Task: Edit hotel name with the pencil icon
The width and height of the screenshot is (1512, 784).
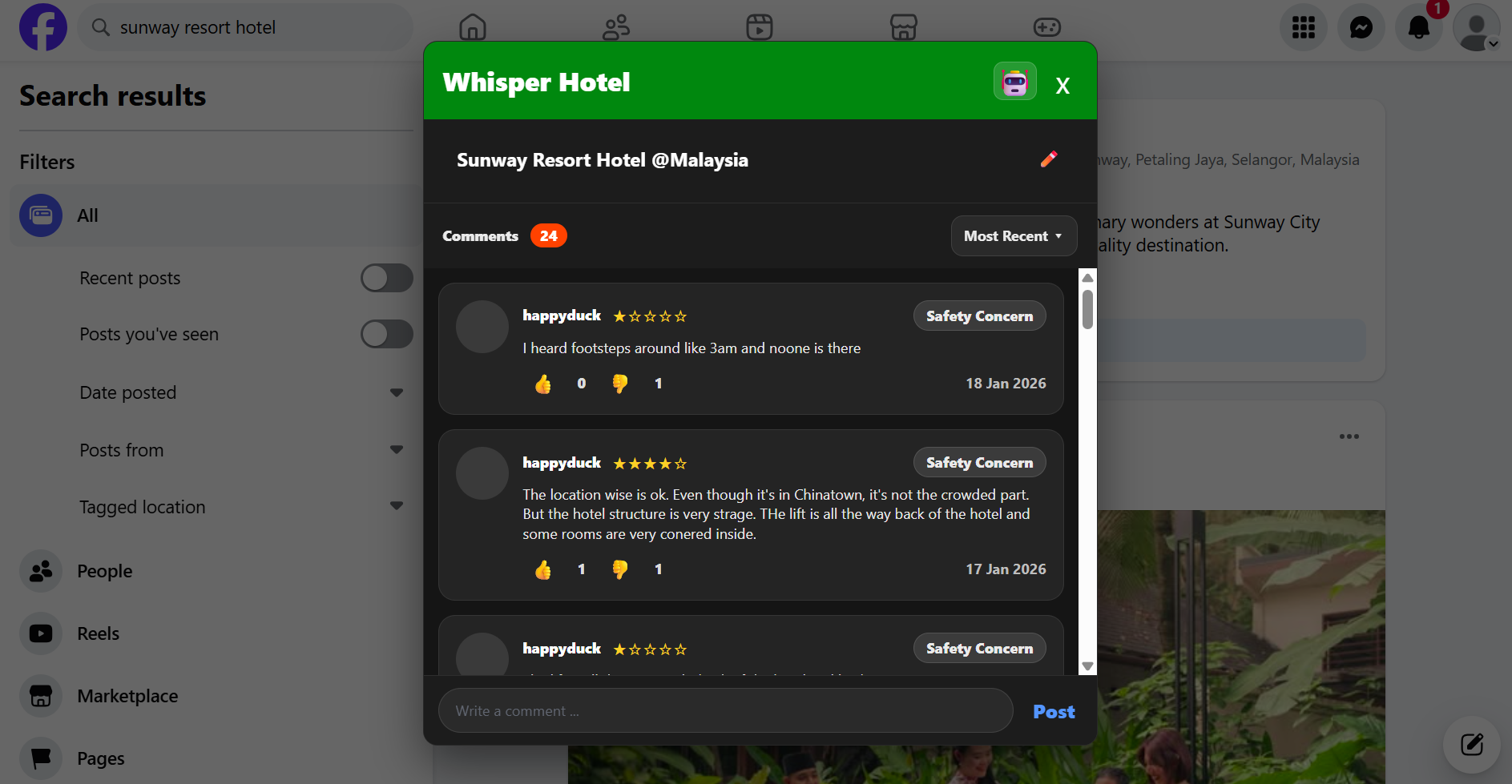Action: [x=1048, y=159]
